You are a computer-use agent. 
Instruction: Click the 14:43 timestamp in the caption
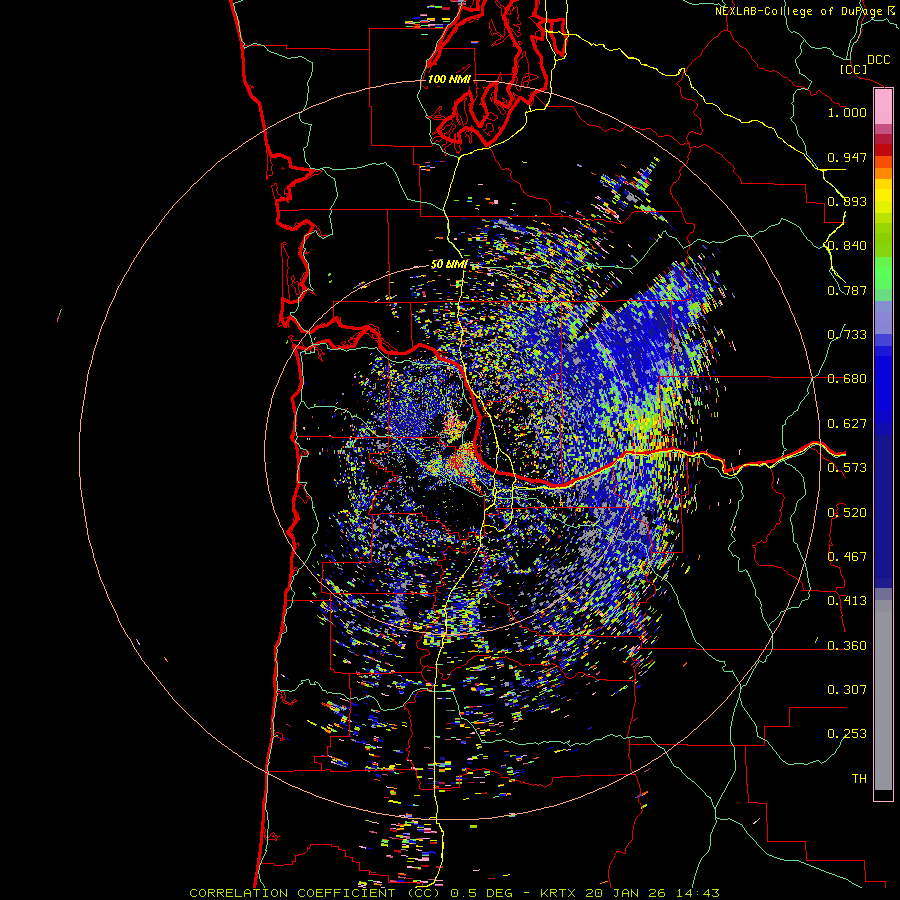(x=697, y=893)
